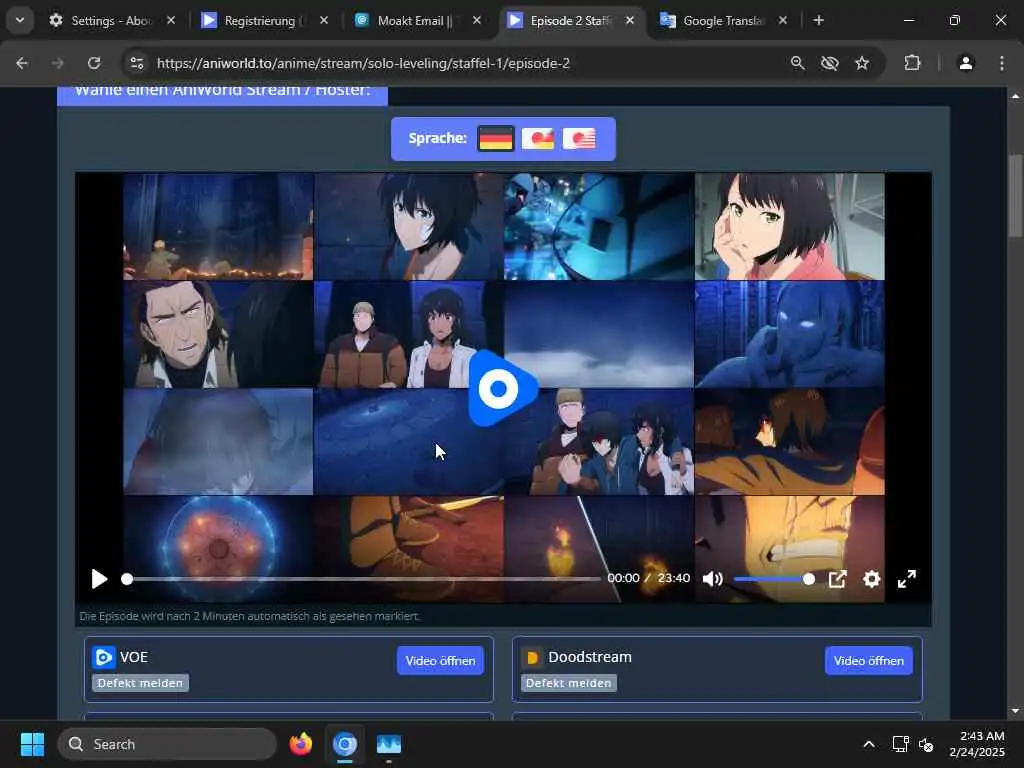
Task: Bookmark this page with the star icon
Action: (x=862, y=63)
